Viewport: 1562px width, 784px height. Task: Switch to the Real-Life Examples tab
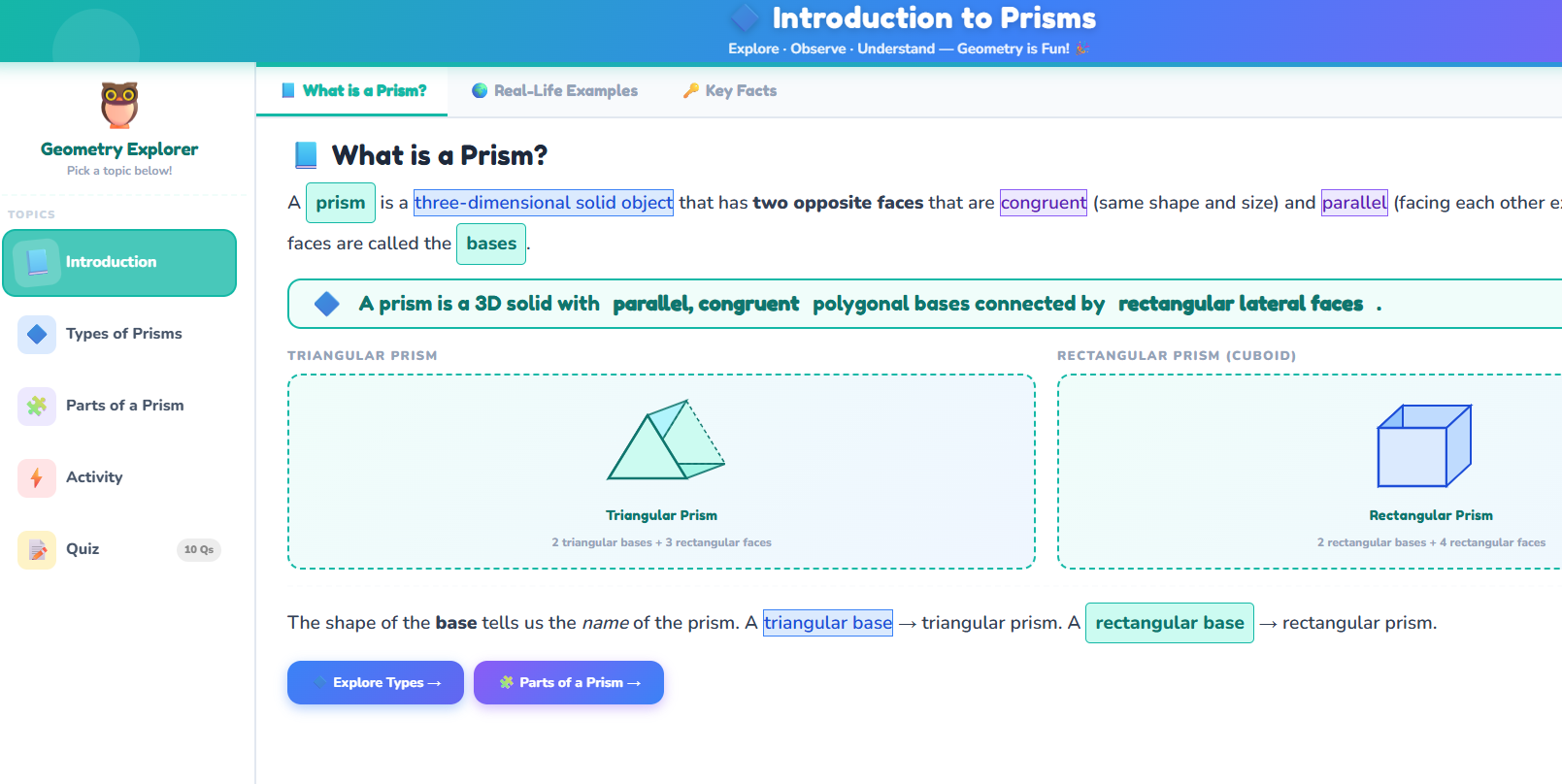coord(555,90)
